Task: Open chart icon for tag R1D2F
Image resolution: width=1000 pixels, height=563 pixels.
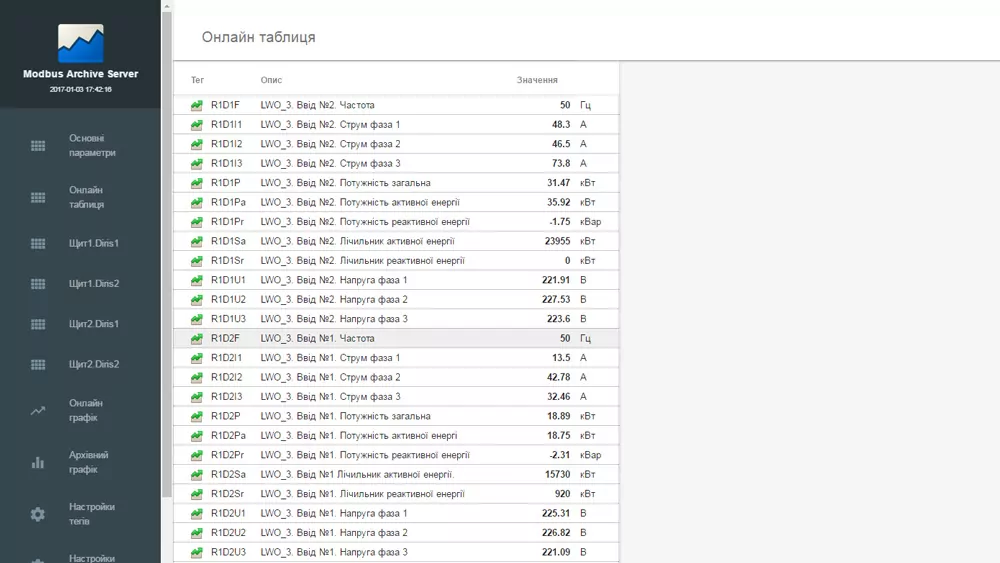Action: [196, 339]
